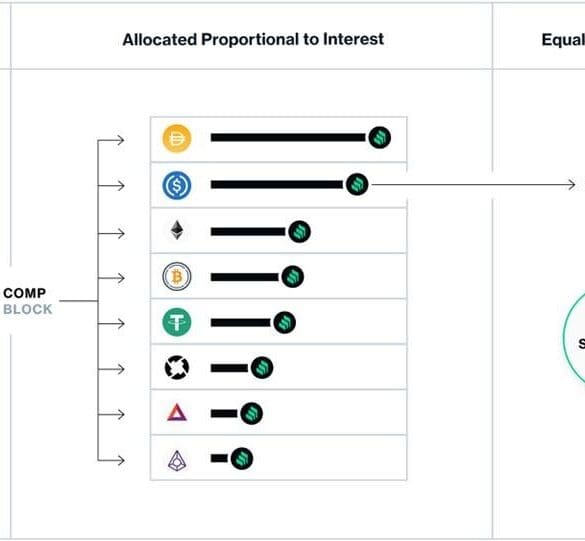Select the green Tether icon
This screenshot has height=541, width=585.
(x=177, y=322)
